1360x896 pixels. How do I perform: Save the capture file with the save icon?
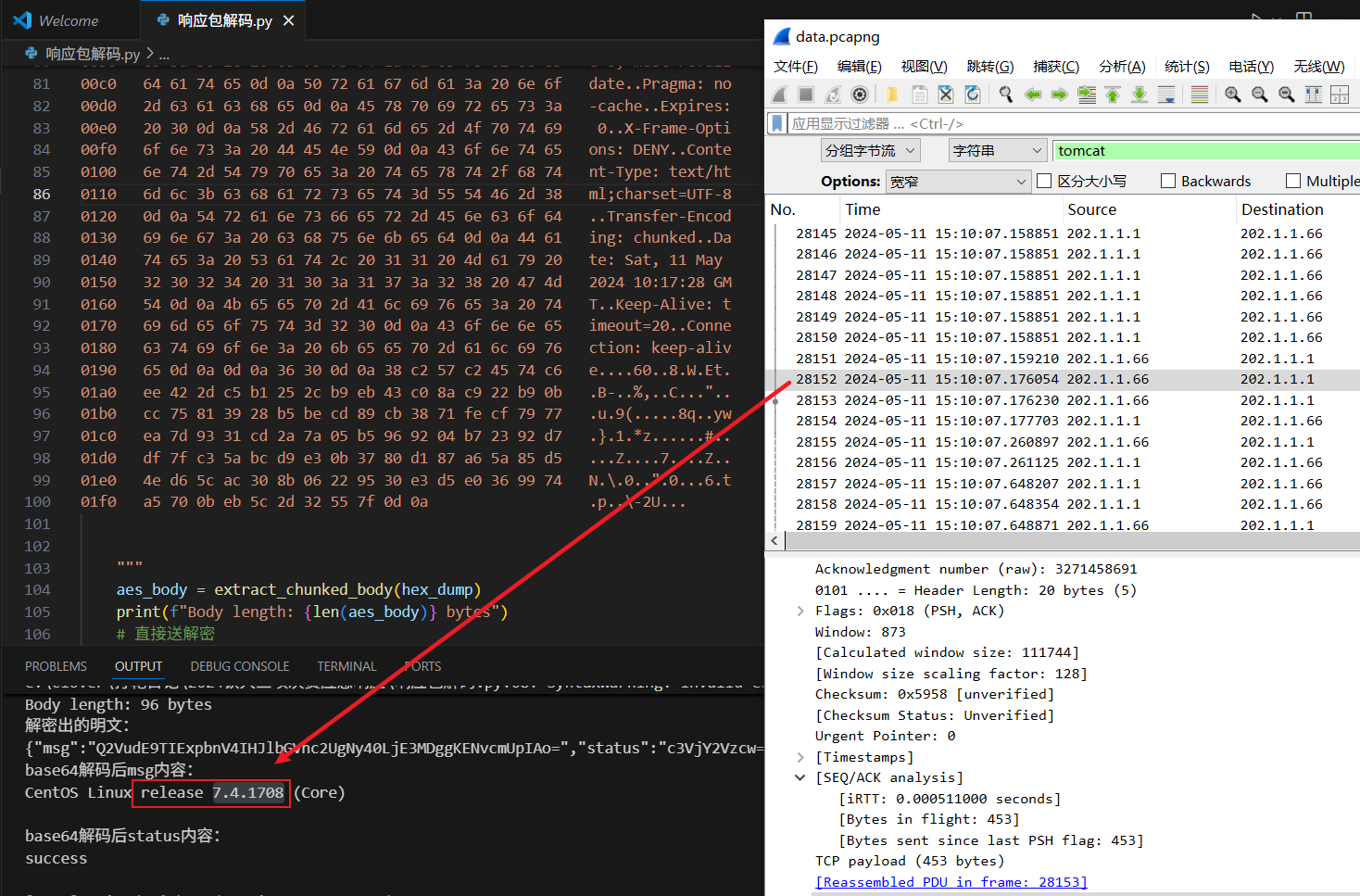[x=919, y=95]
